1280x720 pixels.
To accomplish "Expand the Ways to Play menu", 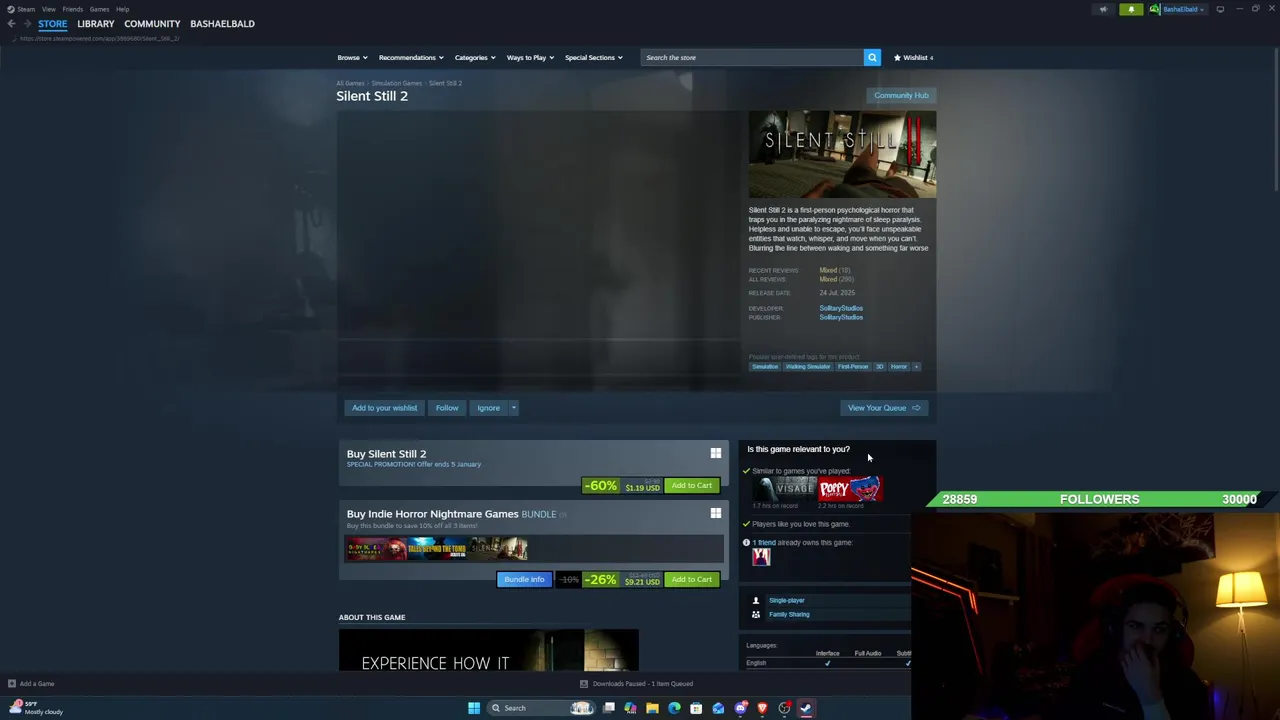I will coord(530,57).
